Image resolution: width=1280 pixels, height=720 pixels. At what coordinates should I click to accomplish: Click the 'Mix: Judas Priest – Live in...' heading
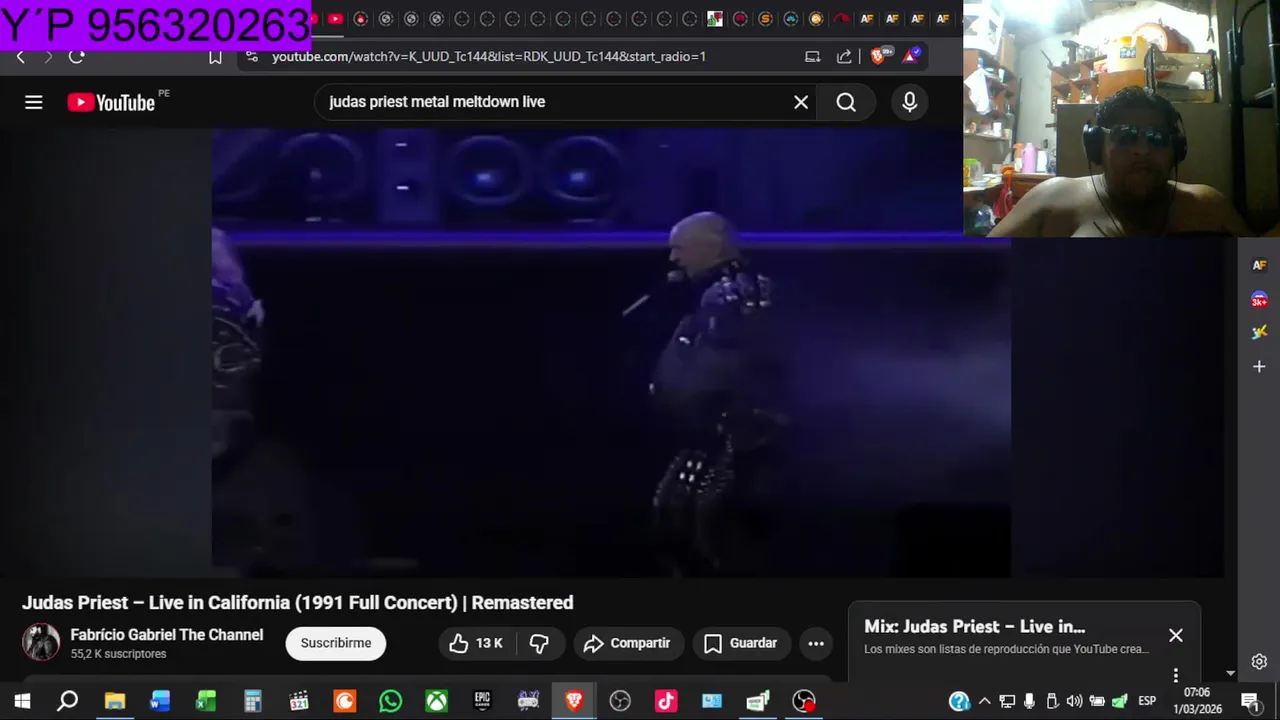(975, 627)
